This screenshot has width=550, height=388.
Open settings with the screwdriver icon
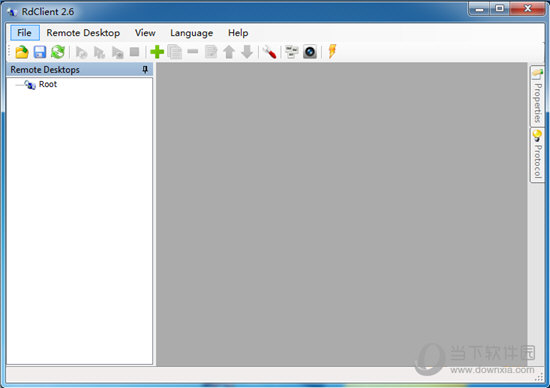click(x=269, y=52)
